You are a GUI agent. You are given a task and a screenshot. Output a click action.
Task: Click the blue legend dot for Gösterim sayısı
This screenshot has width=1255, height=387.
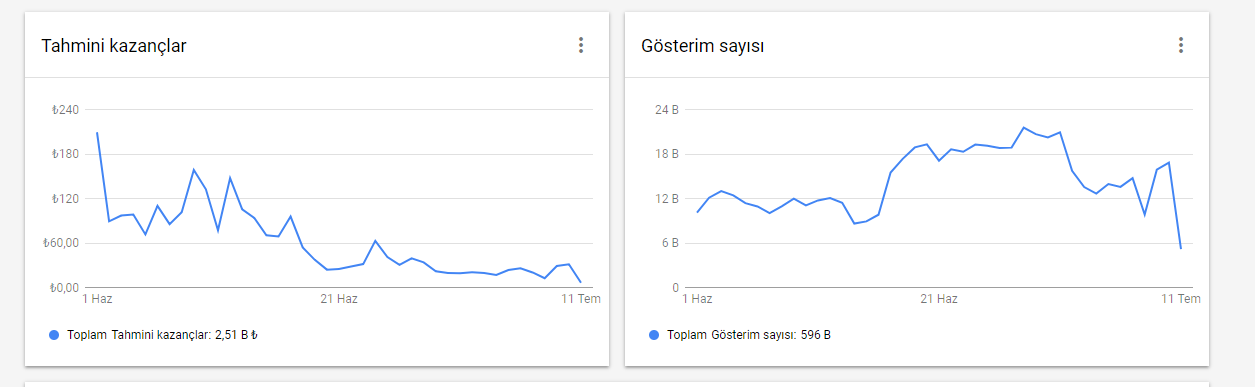point(654,335)
